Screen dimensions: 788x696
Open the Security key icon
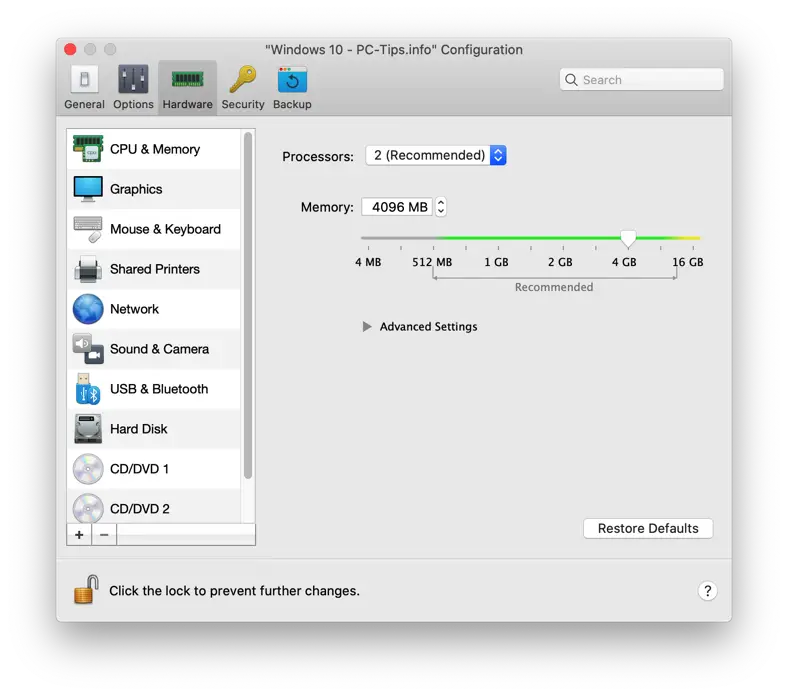243,79
